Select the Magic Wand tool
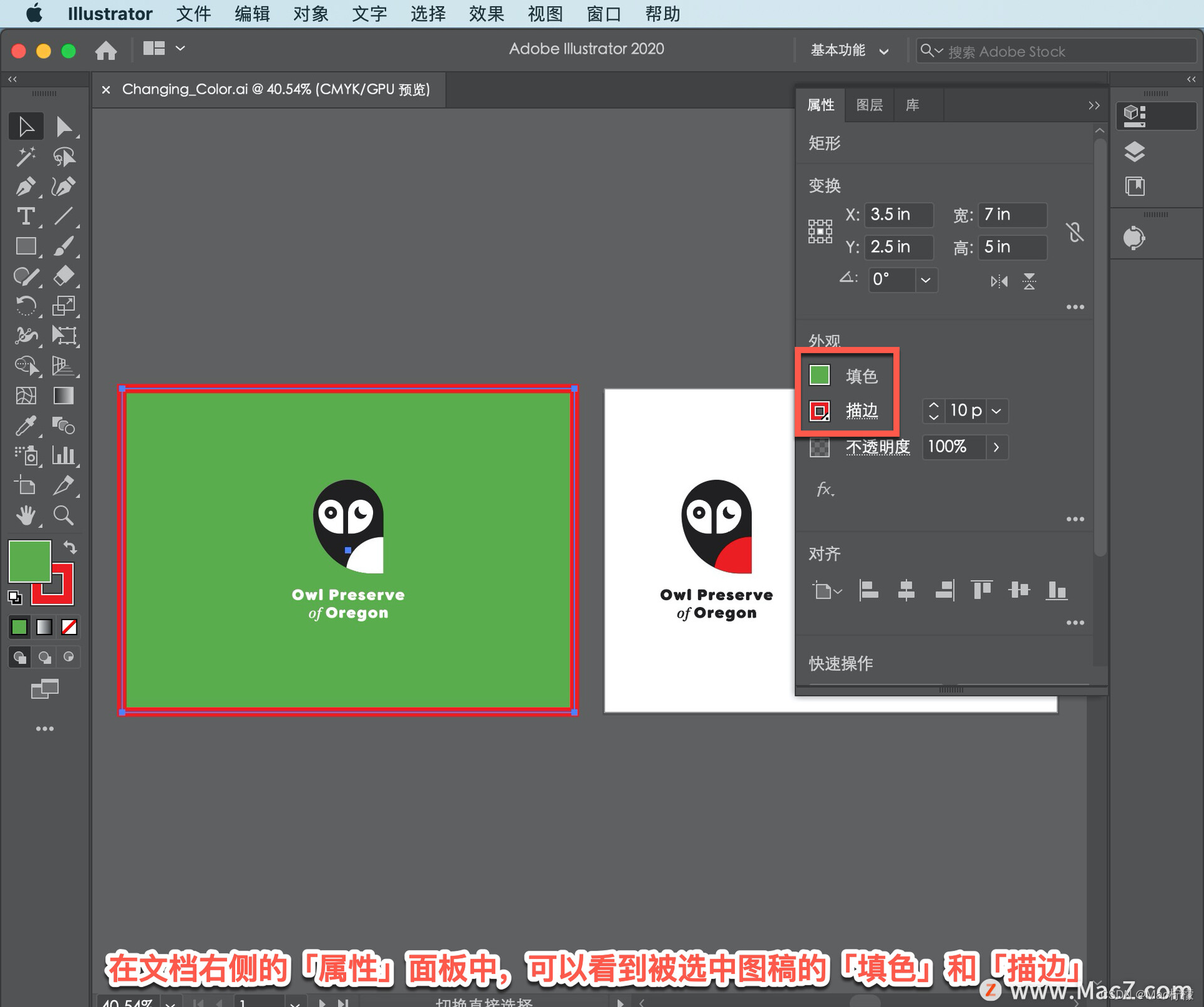This screenshot has width=1204, height=1007. (x=25, y=156)
